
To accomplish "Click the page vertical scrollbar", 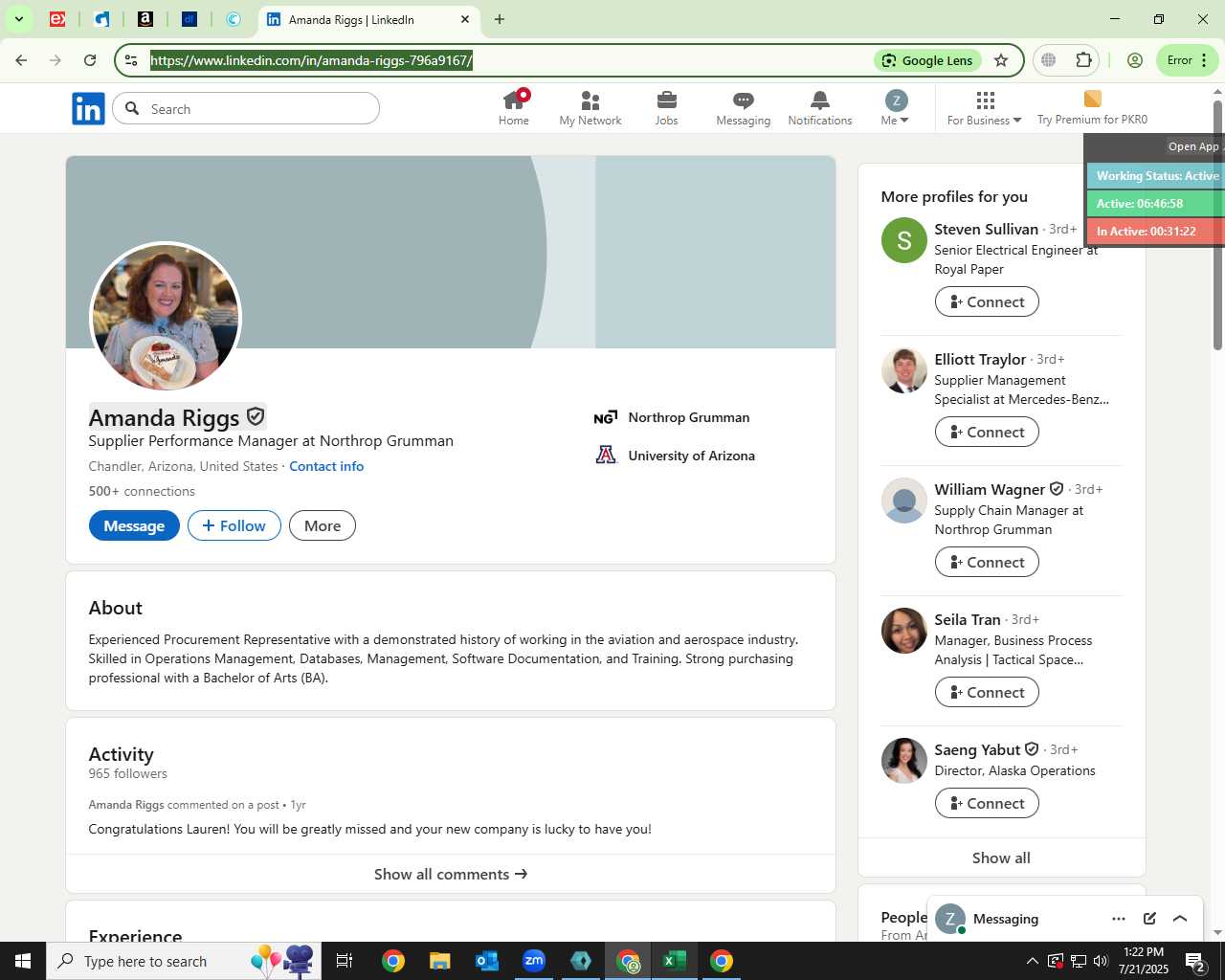I will tap(1217, 225).
